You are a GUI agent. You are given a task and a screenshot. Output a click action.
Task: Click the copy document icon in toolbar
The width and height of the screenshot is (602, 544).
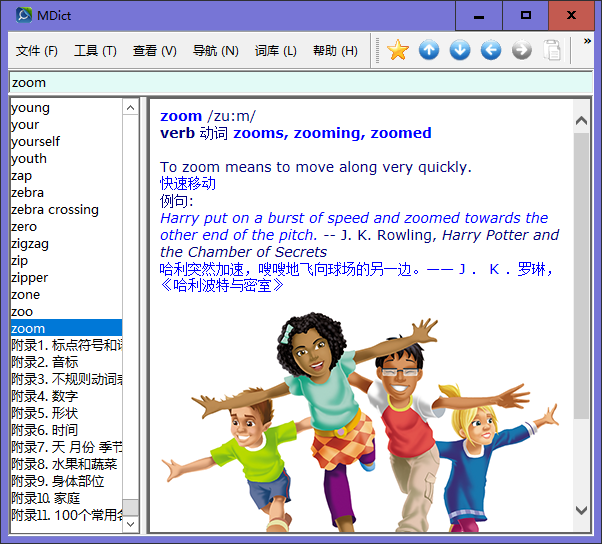click(552, 50)
